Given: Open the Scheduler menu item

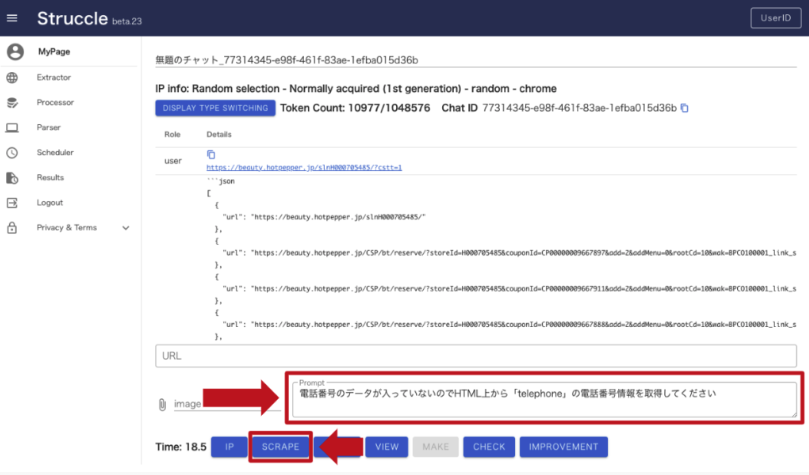Looking at the screenshot, I should coord(55,152).
